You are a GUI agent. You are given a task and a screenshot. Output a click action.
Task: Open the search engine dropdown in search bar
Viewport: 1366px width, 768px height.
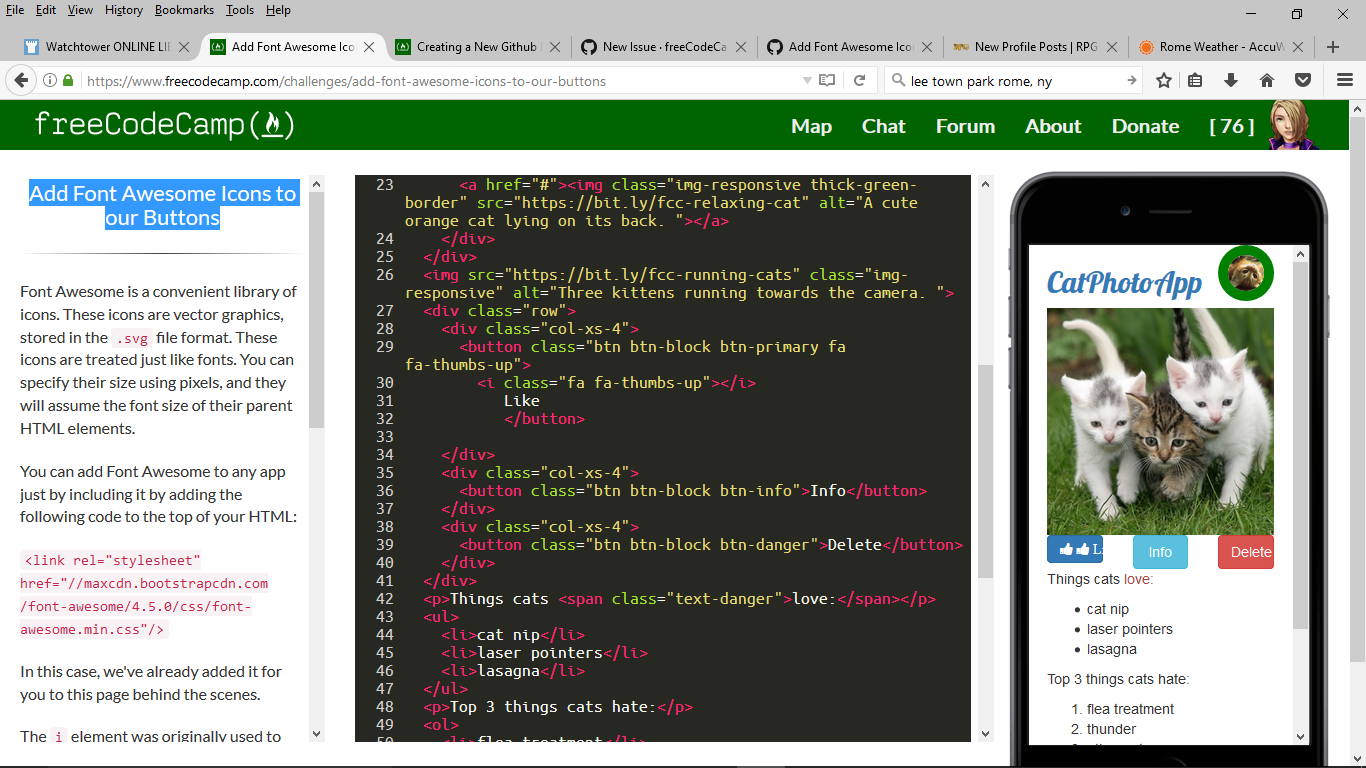pos(899,80)
